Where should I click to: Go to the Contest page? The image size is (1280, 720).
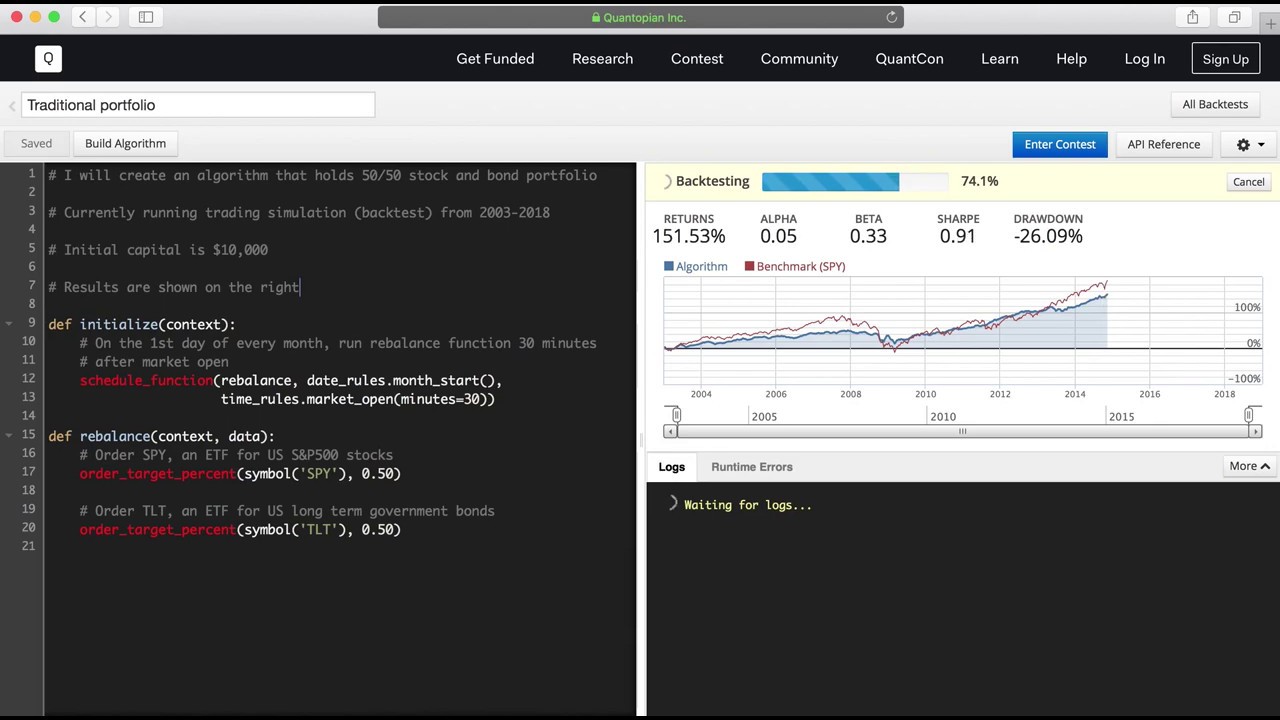tap(697, 59)
